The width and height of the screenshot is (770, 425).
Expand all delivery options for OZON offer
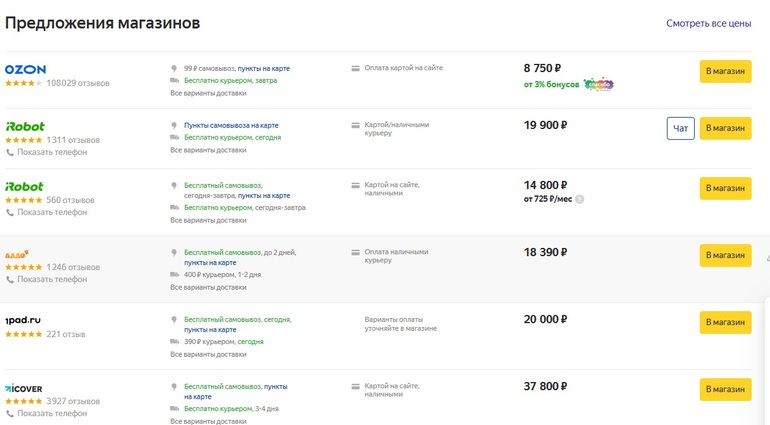207,93
